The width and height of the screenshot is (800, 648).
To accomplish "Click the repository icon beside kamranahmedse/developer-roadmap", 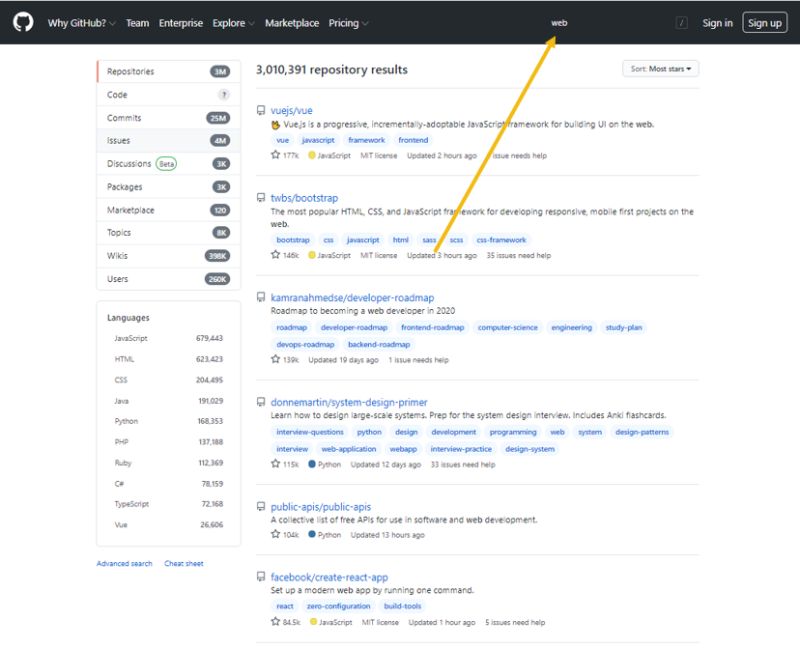I will pyautogui.click(x=260, y=297).
